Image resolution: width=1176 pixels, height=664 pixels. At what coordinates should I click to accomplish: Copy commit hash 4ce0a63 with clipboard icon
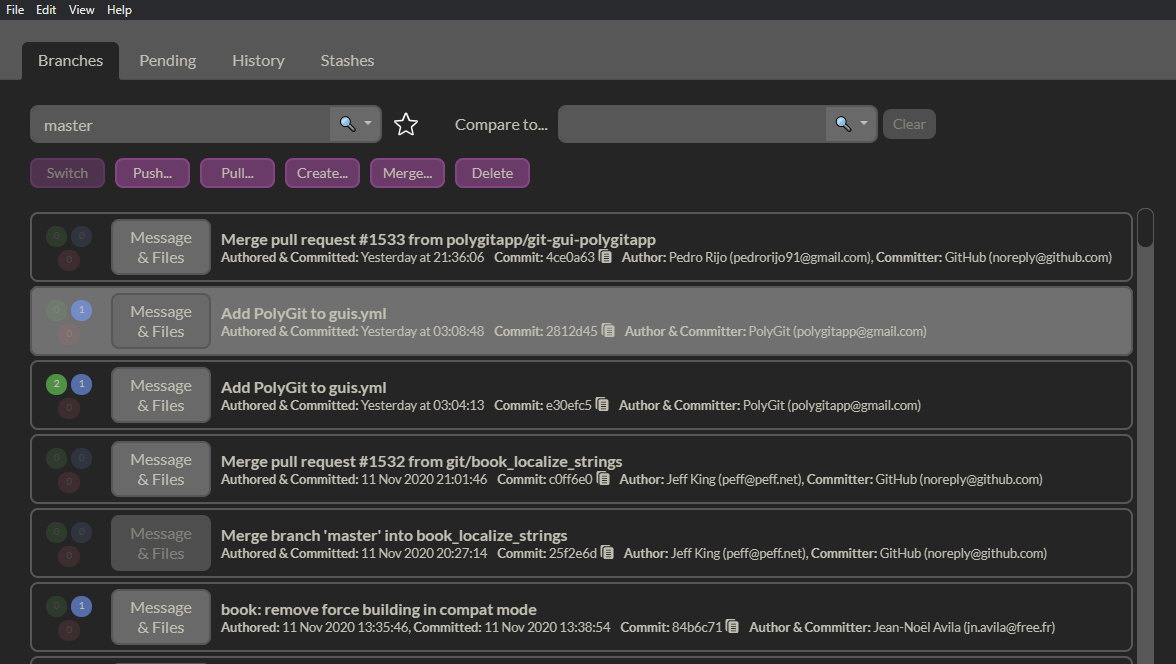tap(606, 257)
